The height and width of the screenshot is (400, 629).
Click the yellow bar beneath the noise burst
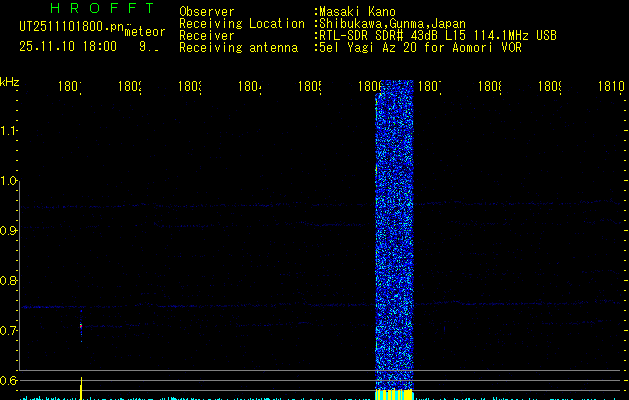tap(393, 394)
